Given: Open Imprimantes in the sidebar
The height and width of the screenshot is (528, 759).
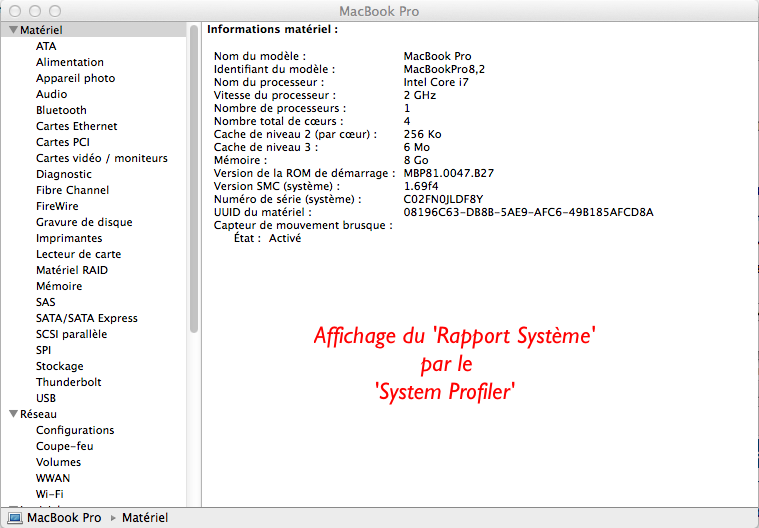Looking at the screenshot, I should pos(69,238).
